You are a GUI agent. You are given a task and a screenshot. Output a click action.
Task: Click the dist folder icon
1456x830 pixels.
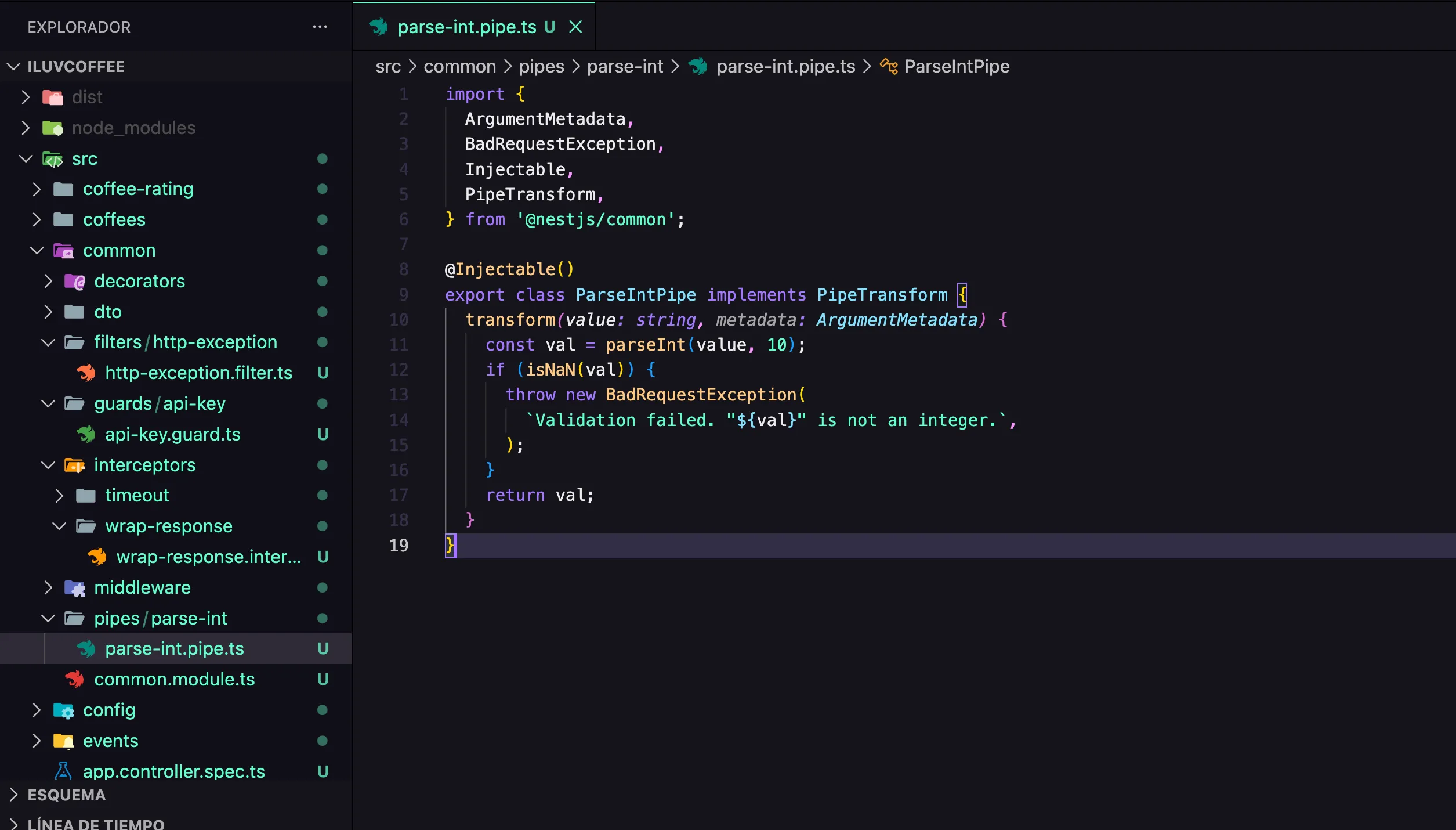(53, 98)
